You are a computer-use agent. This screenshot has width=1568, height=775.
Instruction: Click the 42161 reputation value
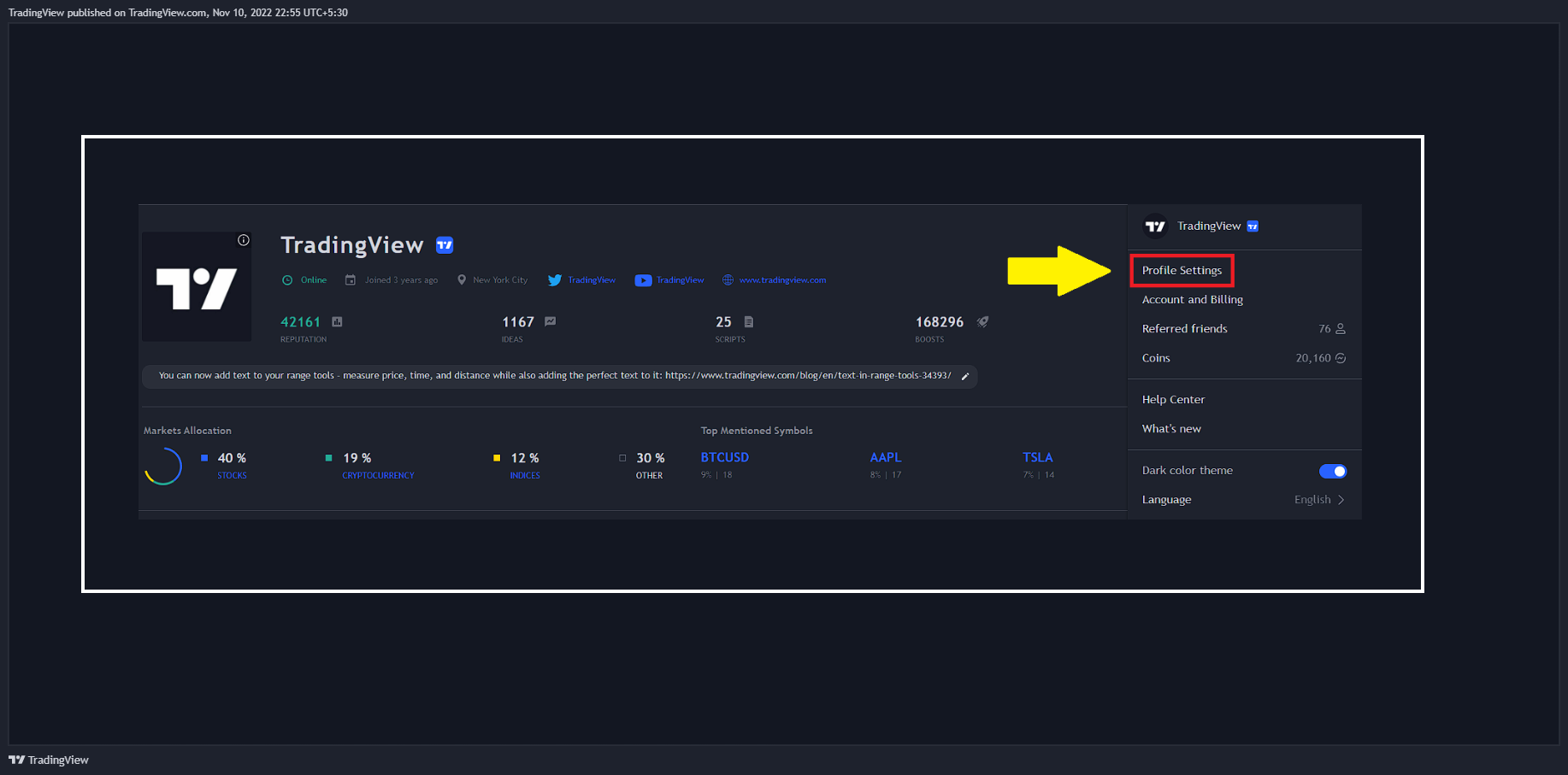tap(301, 322)
